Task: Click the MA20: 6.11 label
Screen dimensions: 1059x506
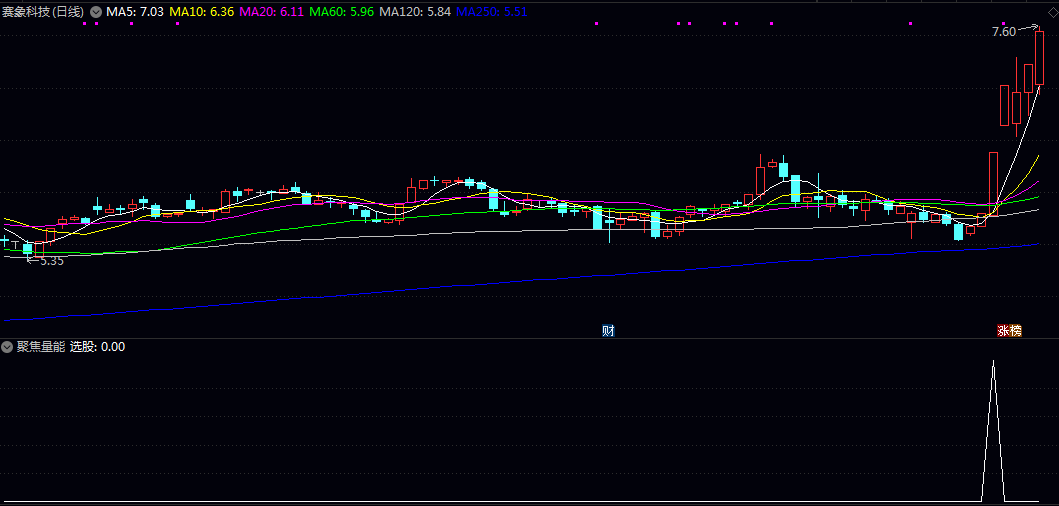Action: click(272, 11)
